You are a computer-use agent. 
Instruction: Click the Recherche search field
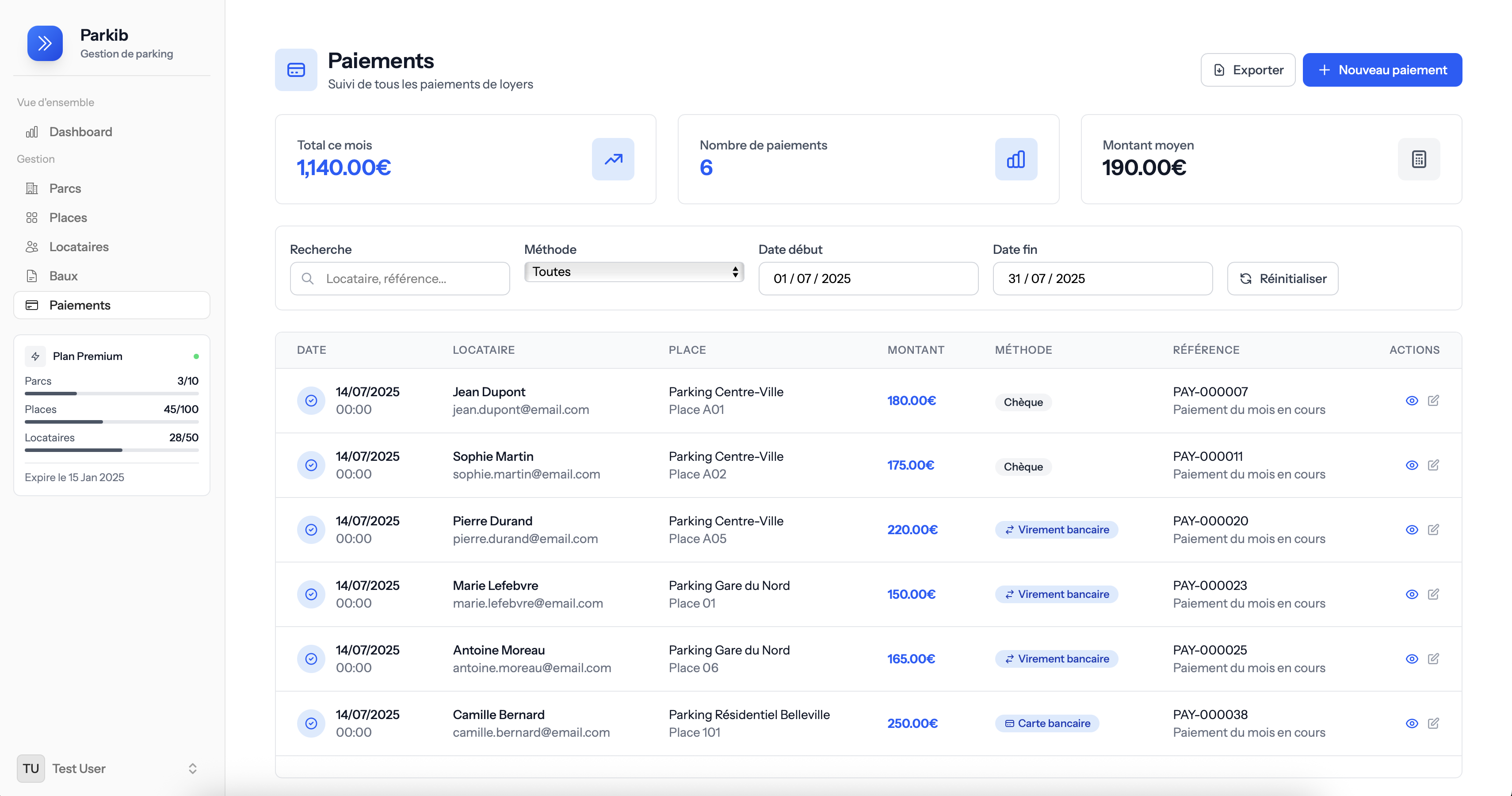[x=399, y=278]
